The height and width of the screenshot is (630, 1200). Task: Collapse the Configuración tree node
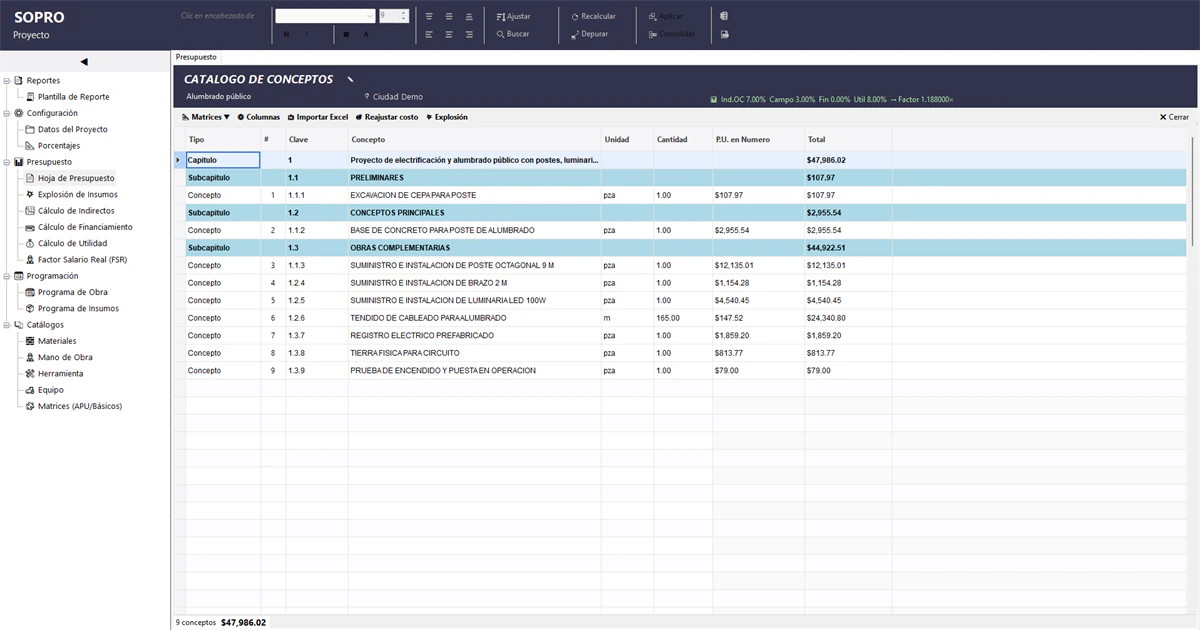[x=7, y=113]
